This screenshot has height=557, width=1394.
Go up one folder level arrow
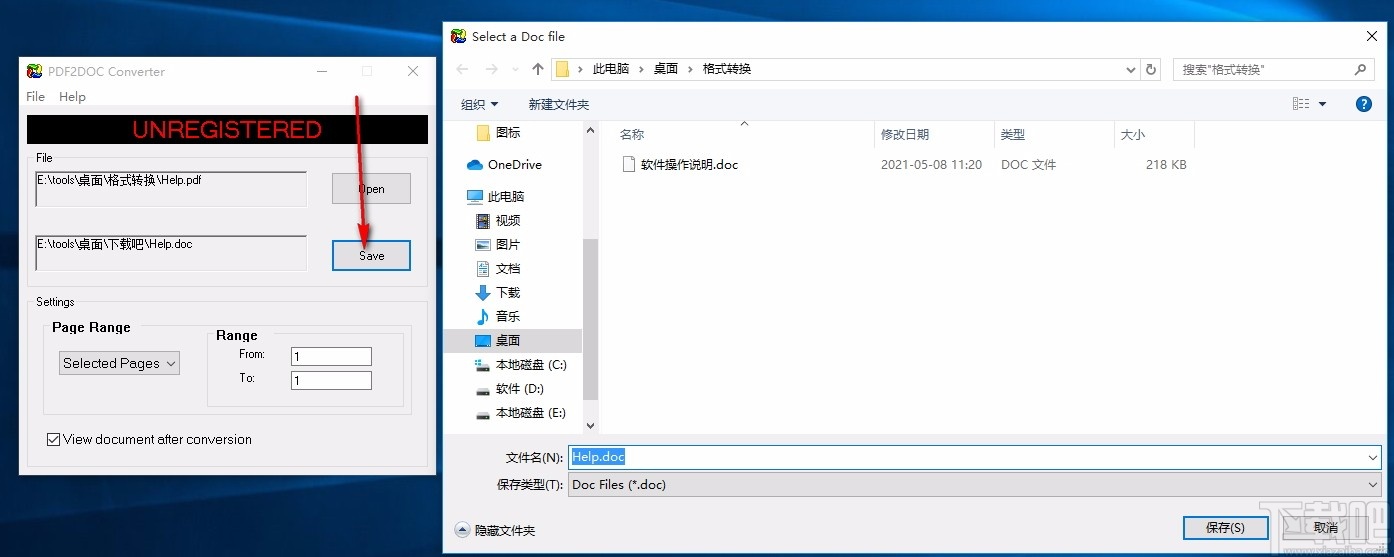tap(538, 69)
